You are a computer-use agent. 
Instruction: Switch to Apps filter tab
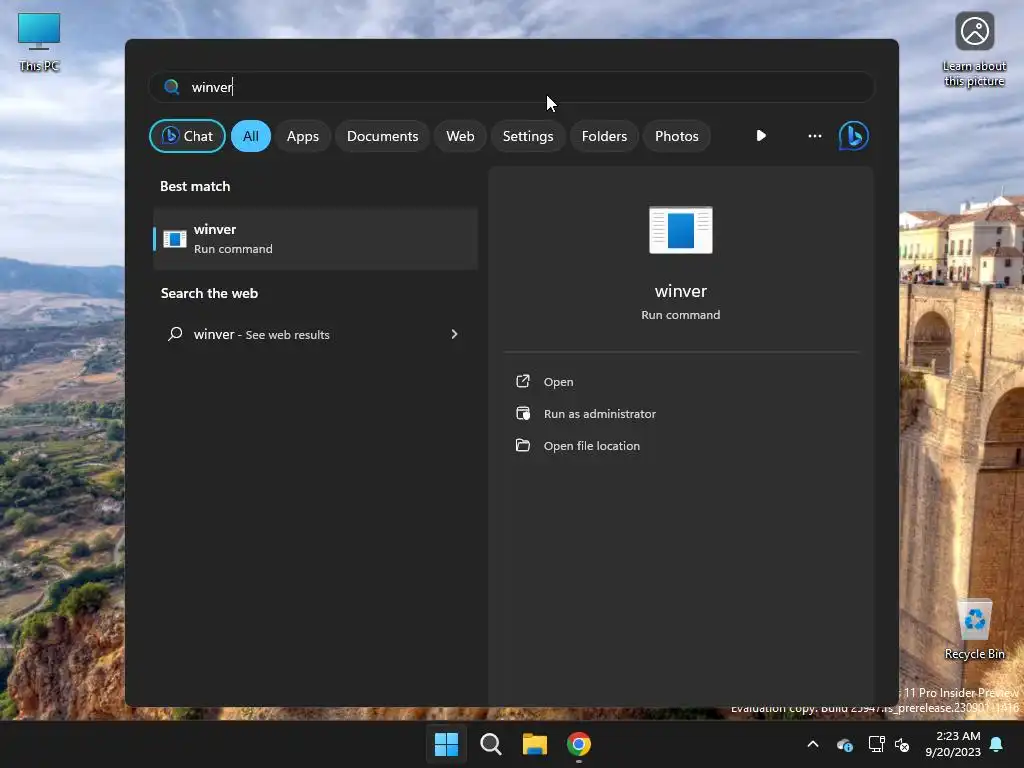coord(303,136)
